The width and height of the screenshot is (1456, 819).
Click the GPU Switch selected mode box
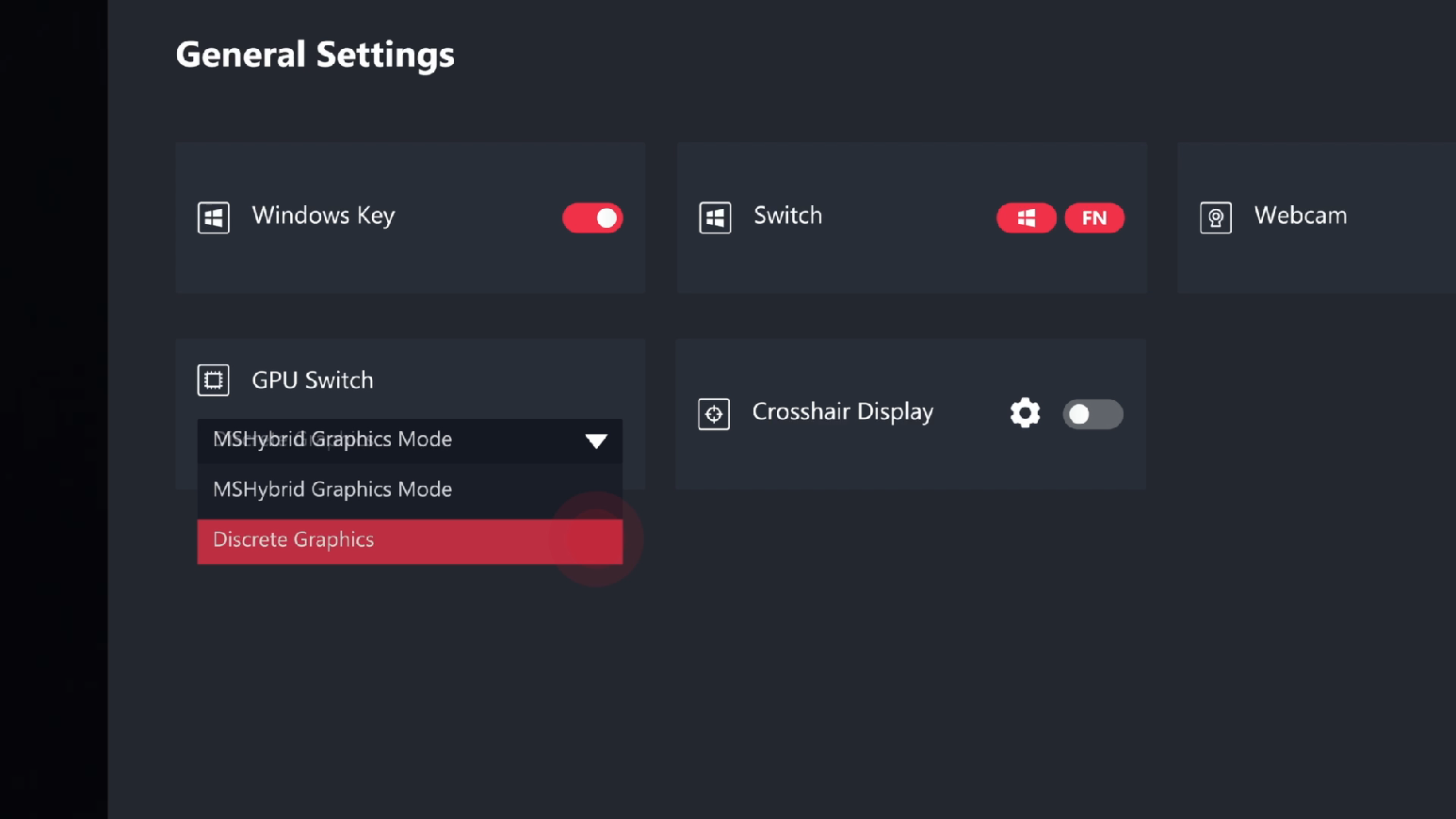click(386, 440)
